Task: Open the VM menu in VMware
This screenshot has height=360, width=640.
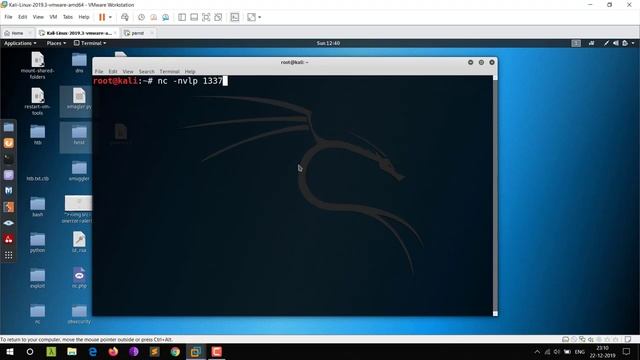Action: (x=53, y=17)
